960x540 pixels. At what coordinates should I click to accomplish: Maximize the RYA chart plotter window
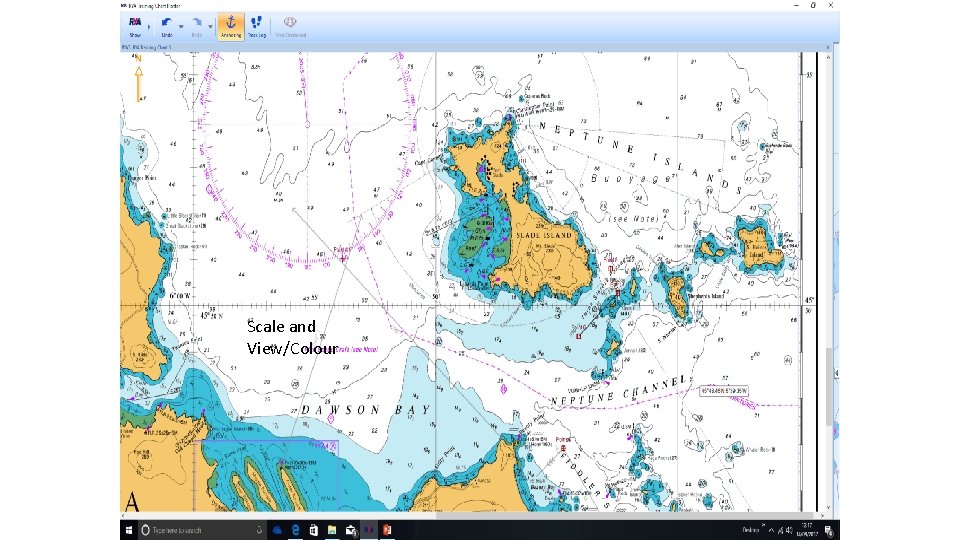(813, 5)
